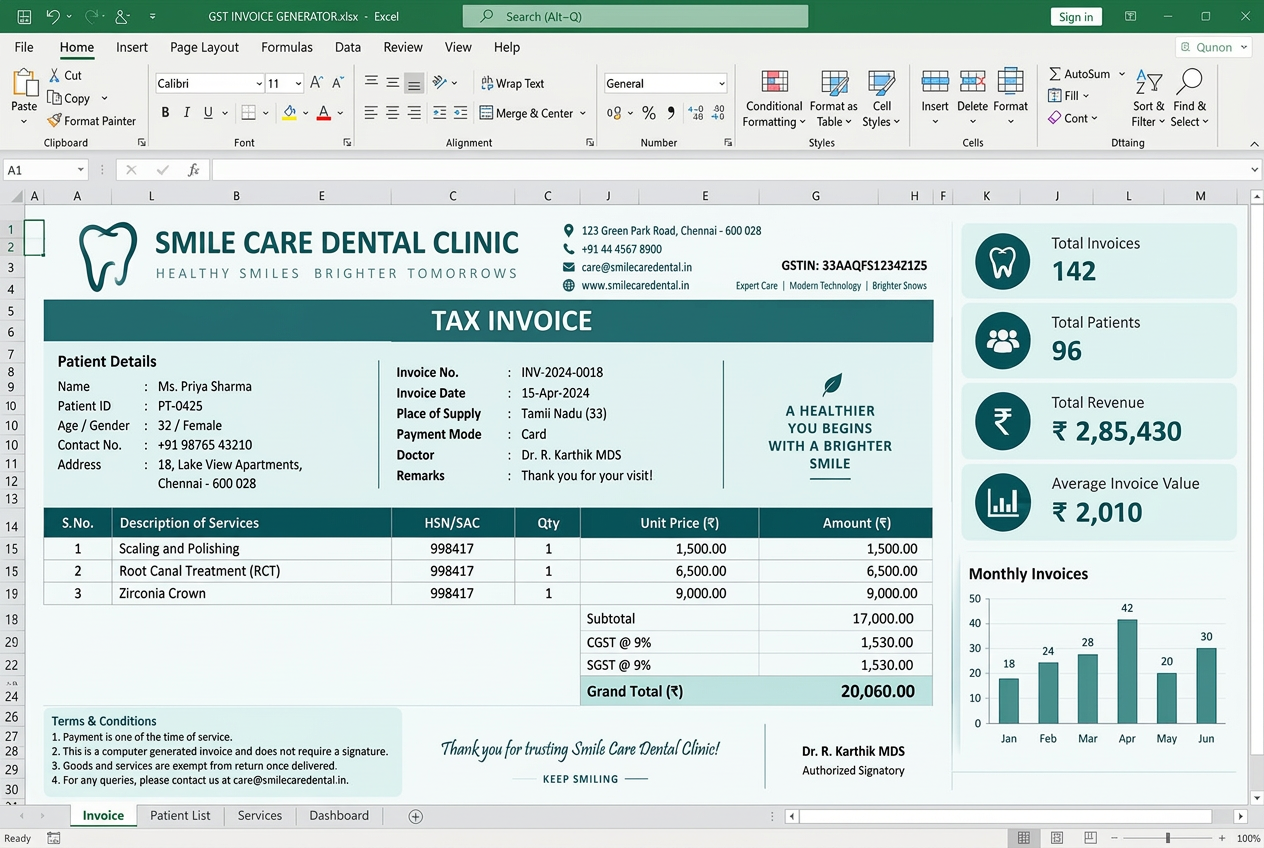Apply comma style number format
1264x848 pixels.
[x=671, y=113]
